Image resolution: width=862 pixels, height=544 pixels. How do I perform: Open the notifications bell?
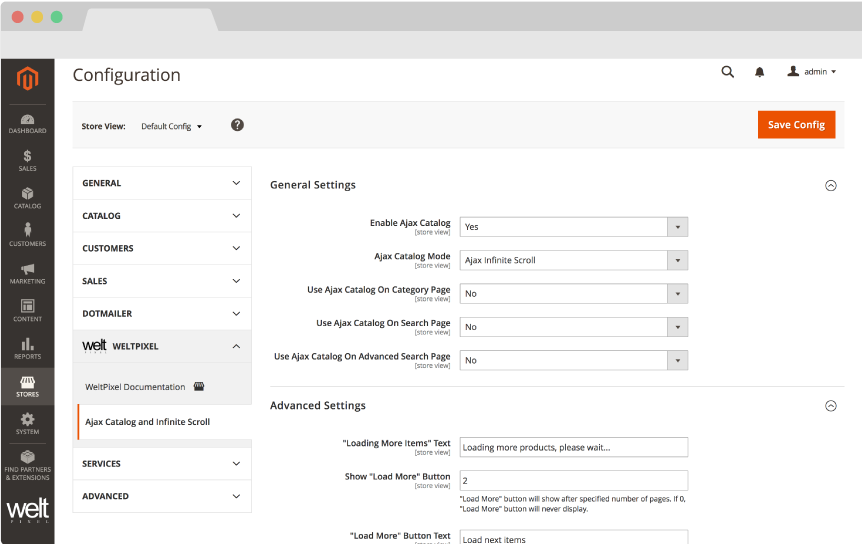(x=759, y=72)
